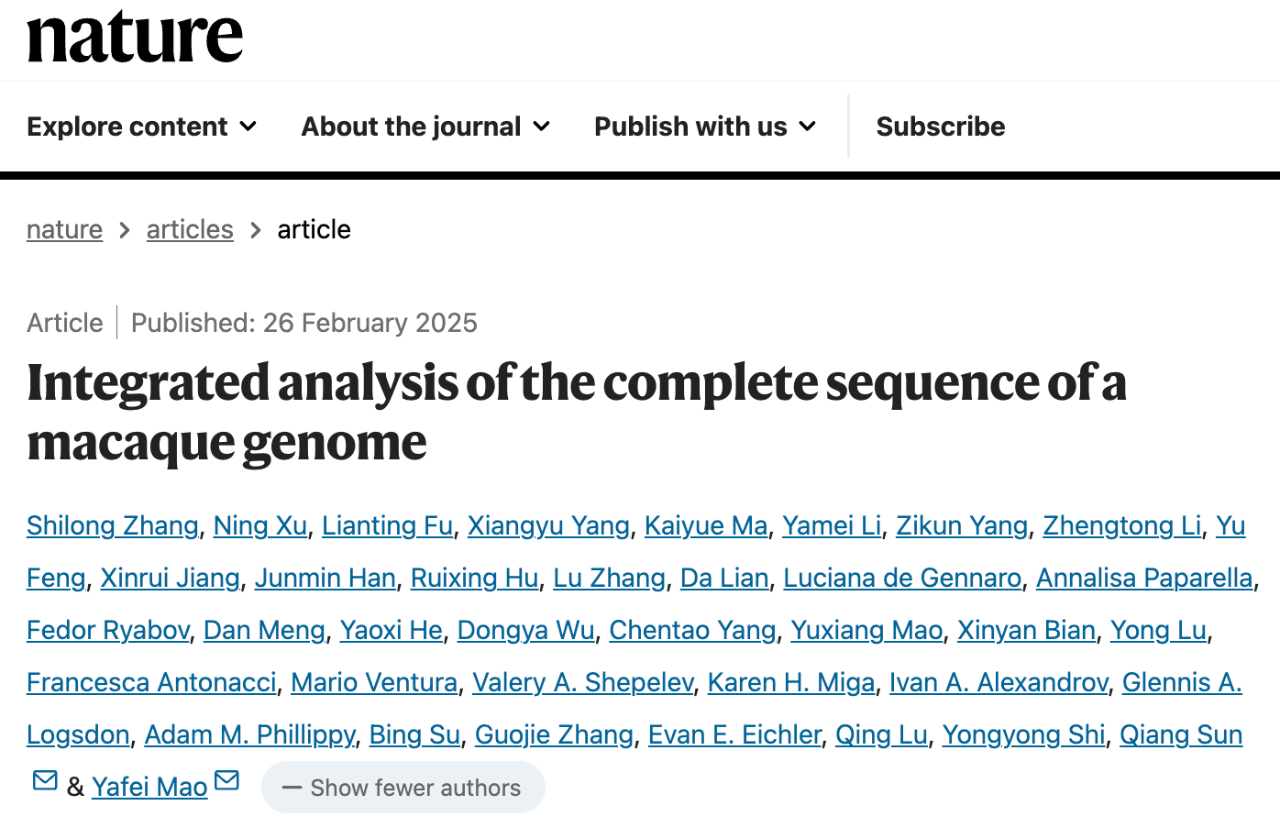This screenshot has height=828, width=1280.
Task: Open author Francesca Antonacci's details
Action: [151, 683]
